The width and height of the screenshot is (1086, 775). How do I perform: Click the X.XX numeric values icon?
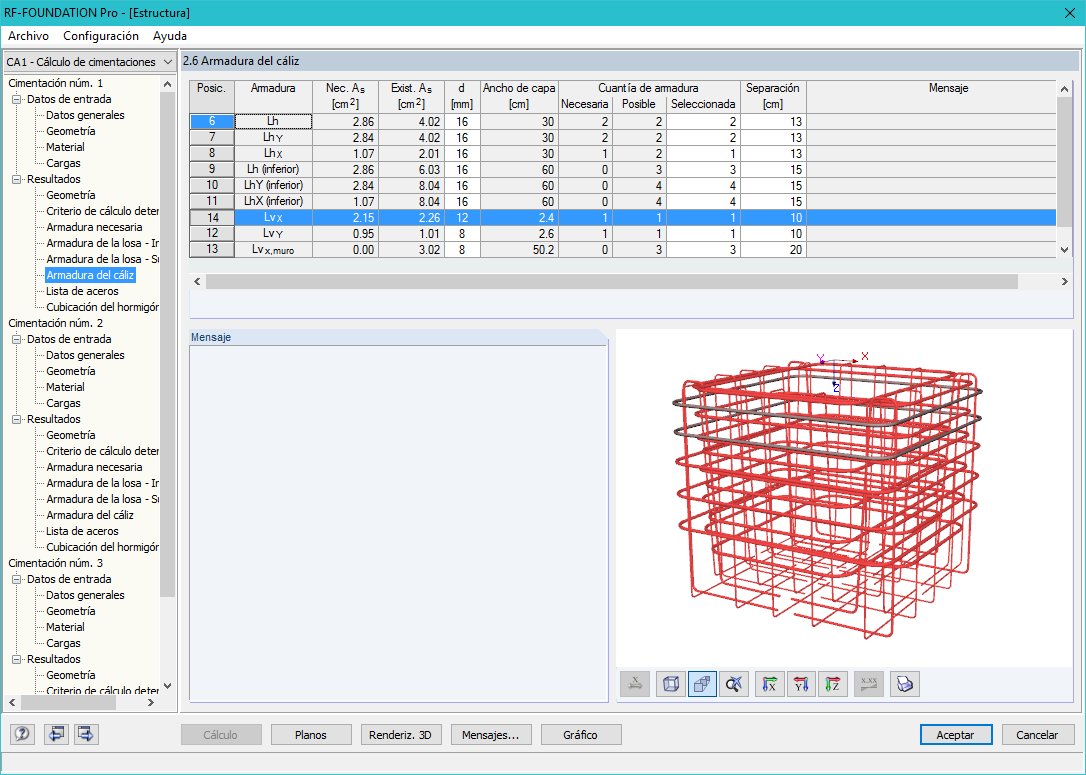869,684
